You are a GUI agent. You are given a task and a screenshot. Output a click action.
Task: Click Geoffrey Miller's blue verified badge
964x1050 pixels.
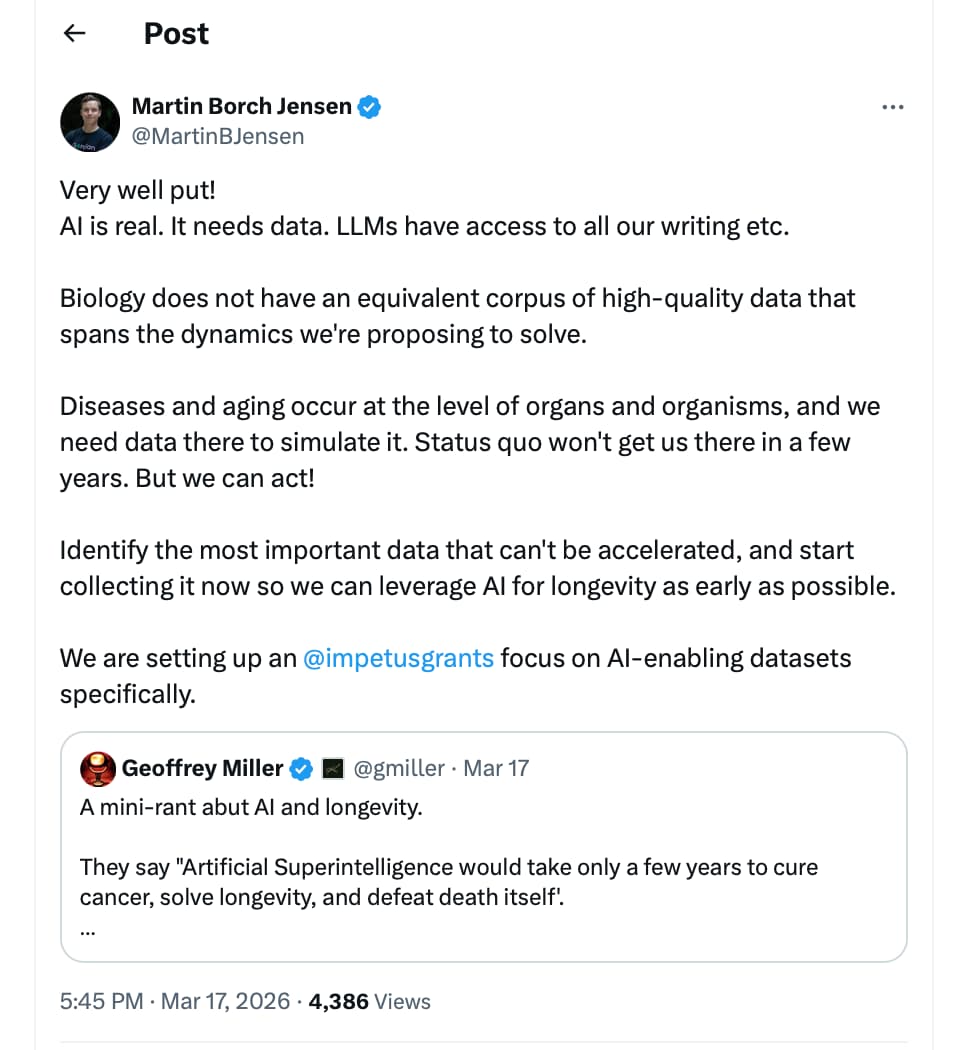[x=301, y=769]
